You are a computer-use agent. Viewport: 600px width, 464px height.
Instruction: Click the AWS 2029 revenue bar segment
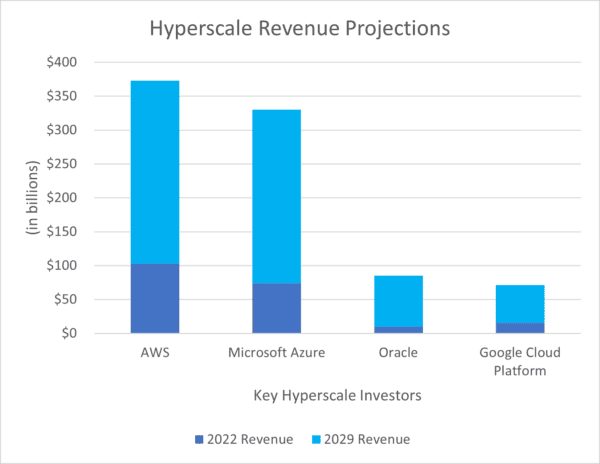point(155,172)
